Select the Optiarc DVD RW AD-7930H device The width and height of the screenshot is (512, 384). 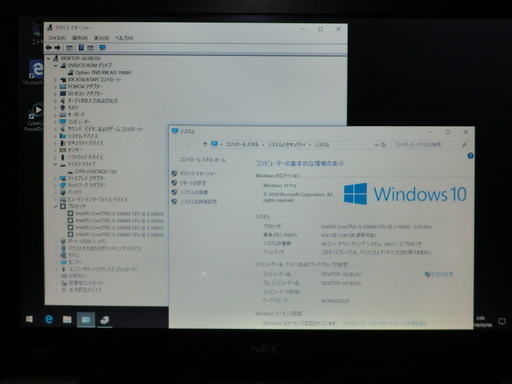click(x=103, y=73)
